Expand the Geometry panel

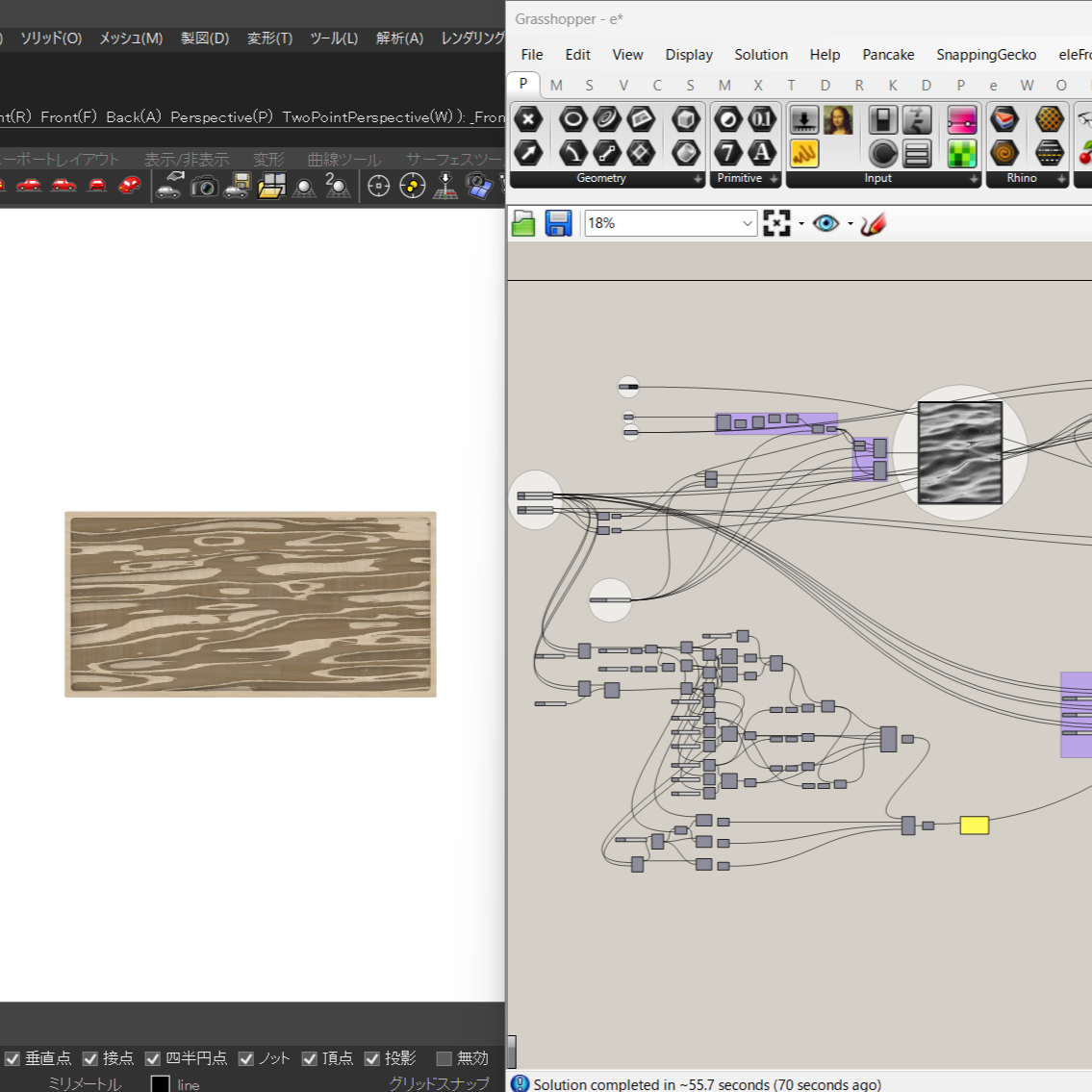pyautogui.click(x=698, y=179)
